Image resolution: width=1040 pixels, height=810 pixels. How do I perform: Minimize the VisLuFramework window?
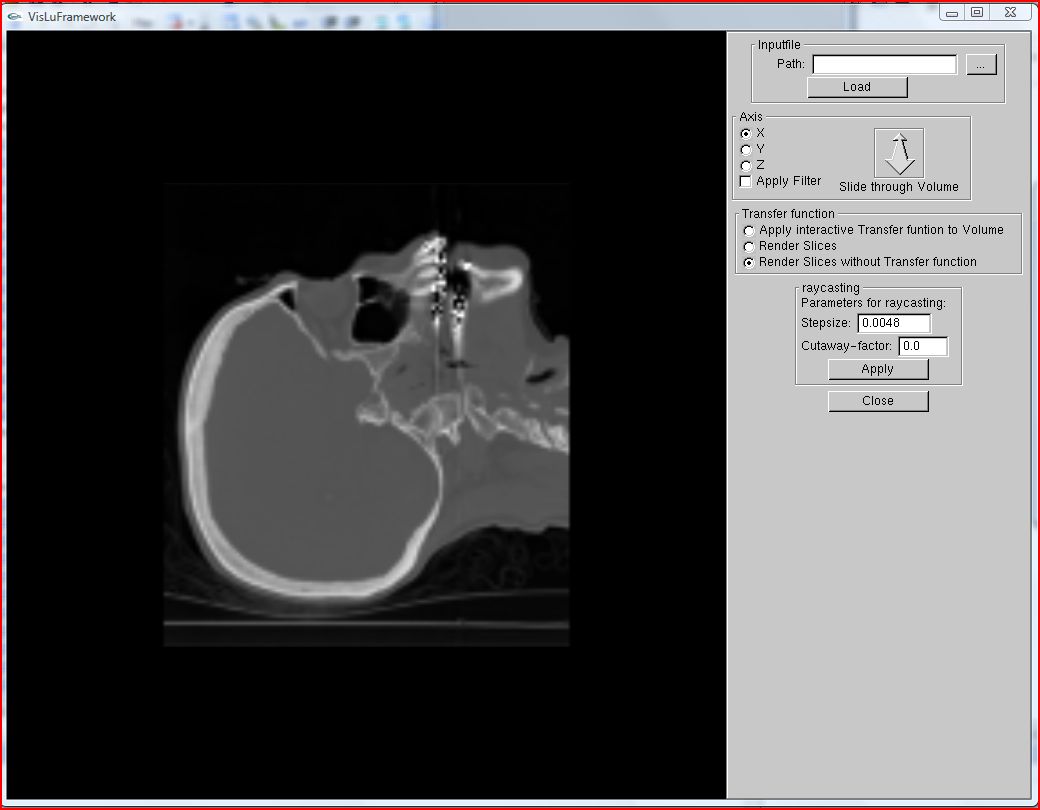tap(953, 13)
